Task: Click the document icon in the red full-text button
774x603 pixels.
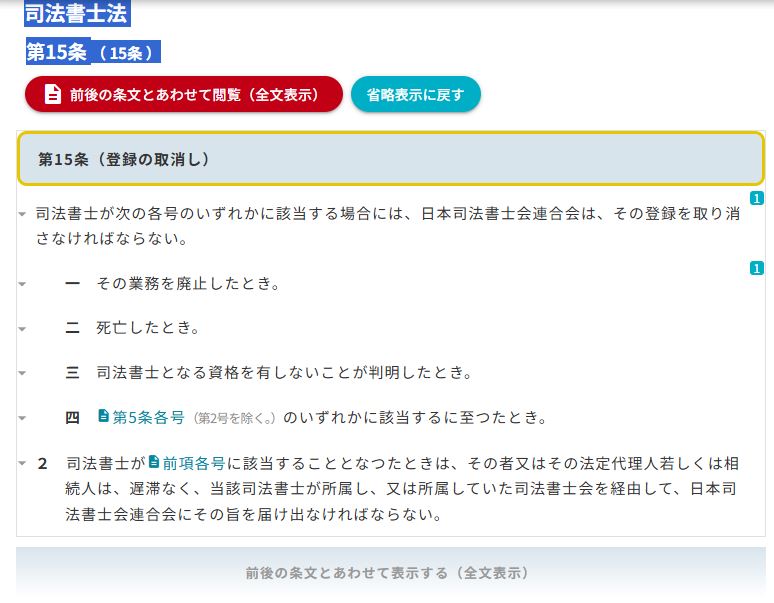Action: (53, 95)
